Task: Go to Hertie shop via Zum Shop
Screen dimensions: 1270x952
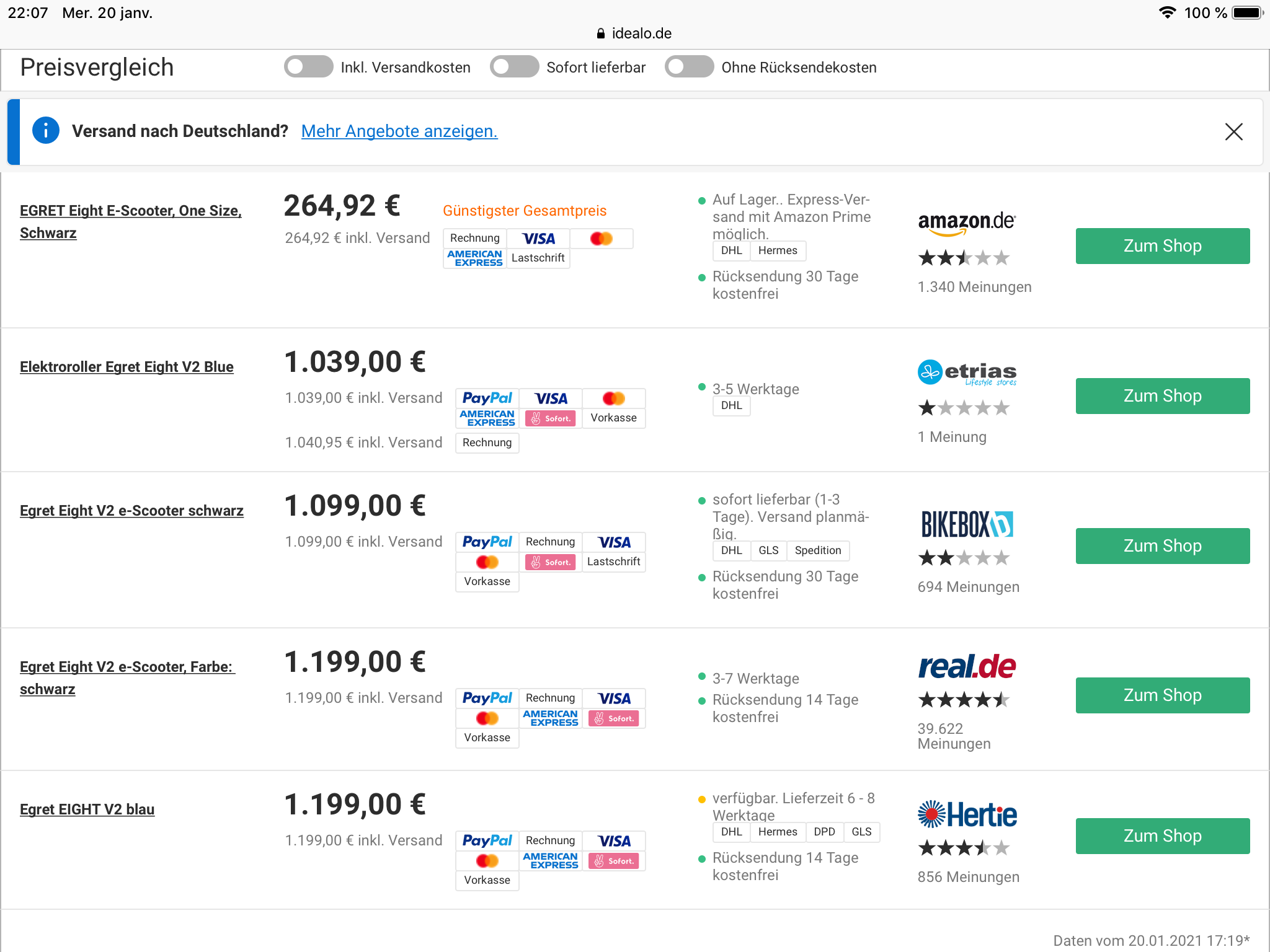Action: (x=1163, y=836)
